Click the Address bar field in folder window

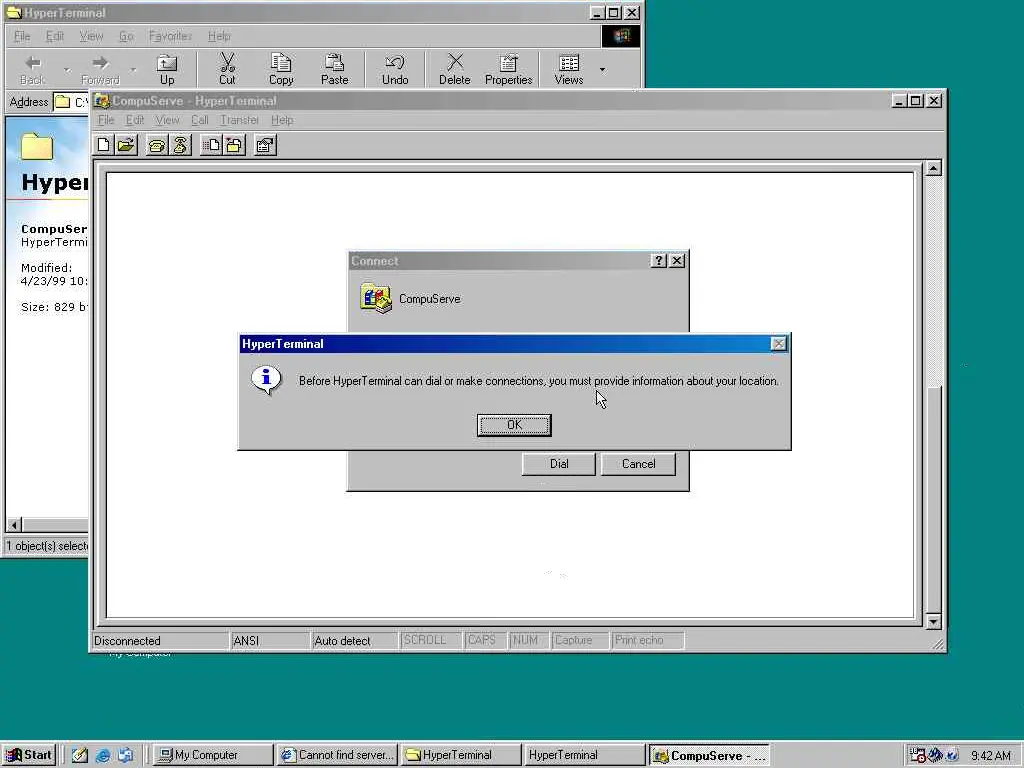71,102
